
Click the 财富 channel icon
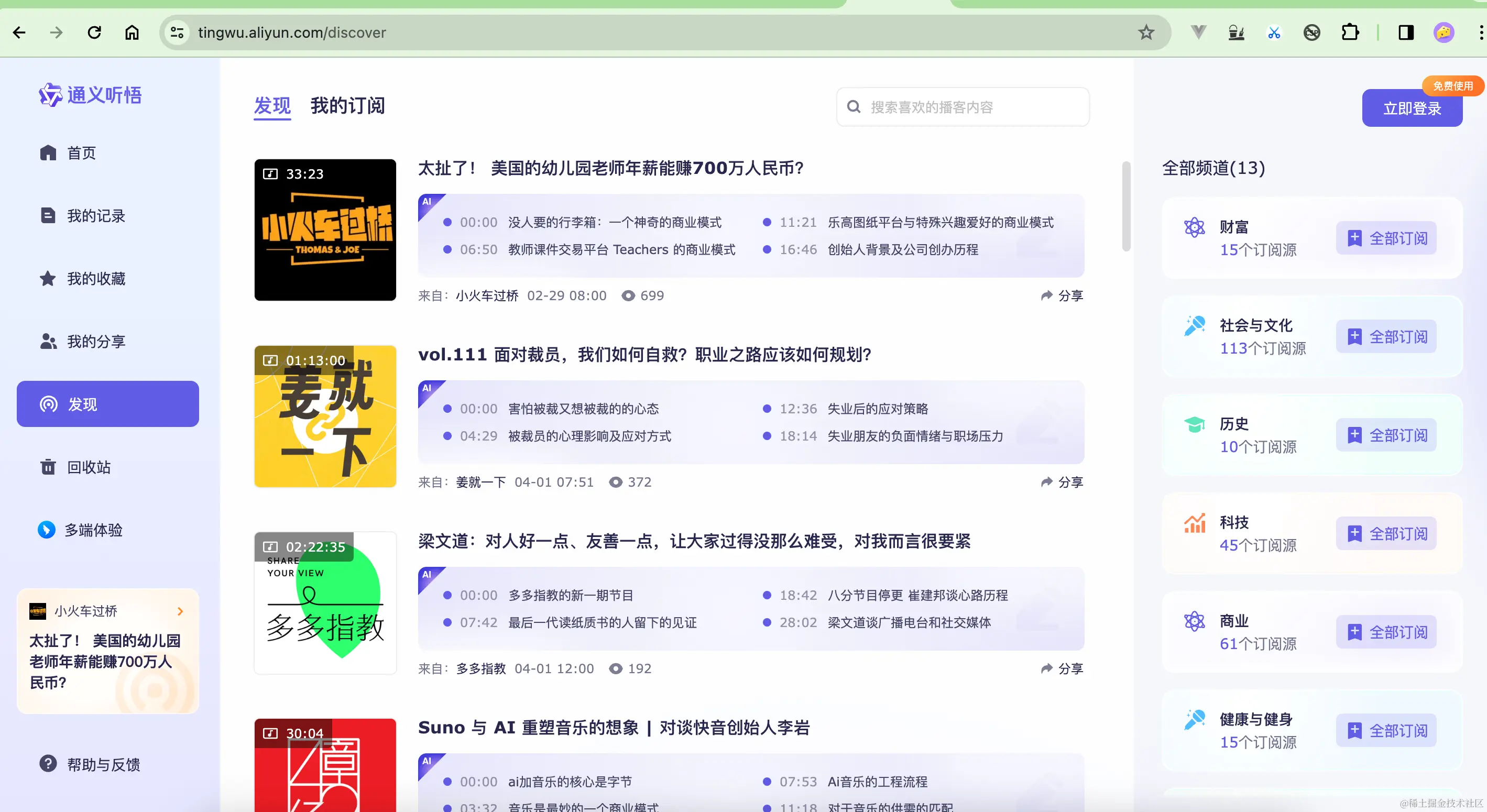click(1194, 227)
